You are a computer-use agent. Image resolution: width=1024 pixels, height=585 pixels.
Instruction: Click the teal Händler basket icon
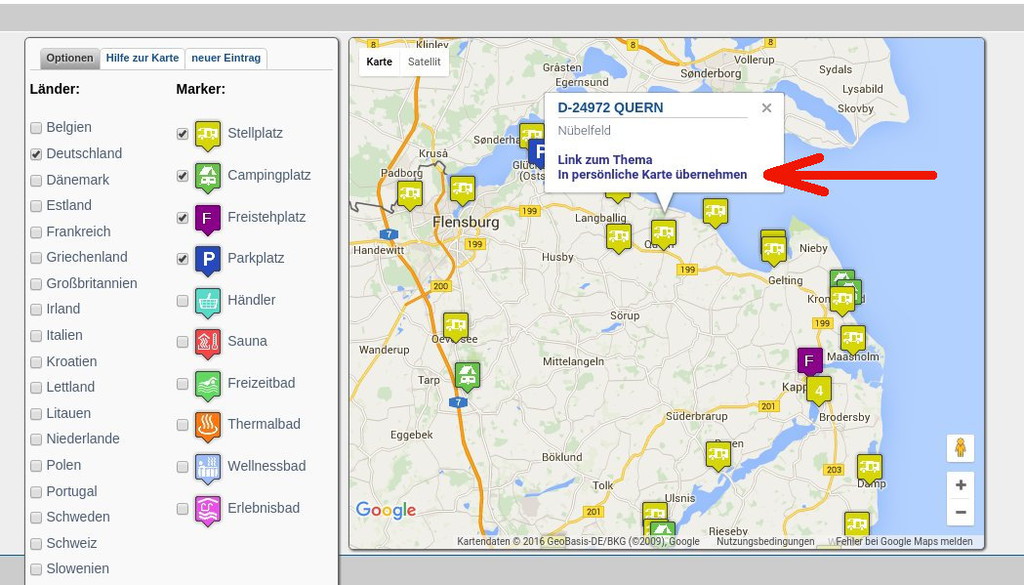pos(208,302)
